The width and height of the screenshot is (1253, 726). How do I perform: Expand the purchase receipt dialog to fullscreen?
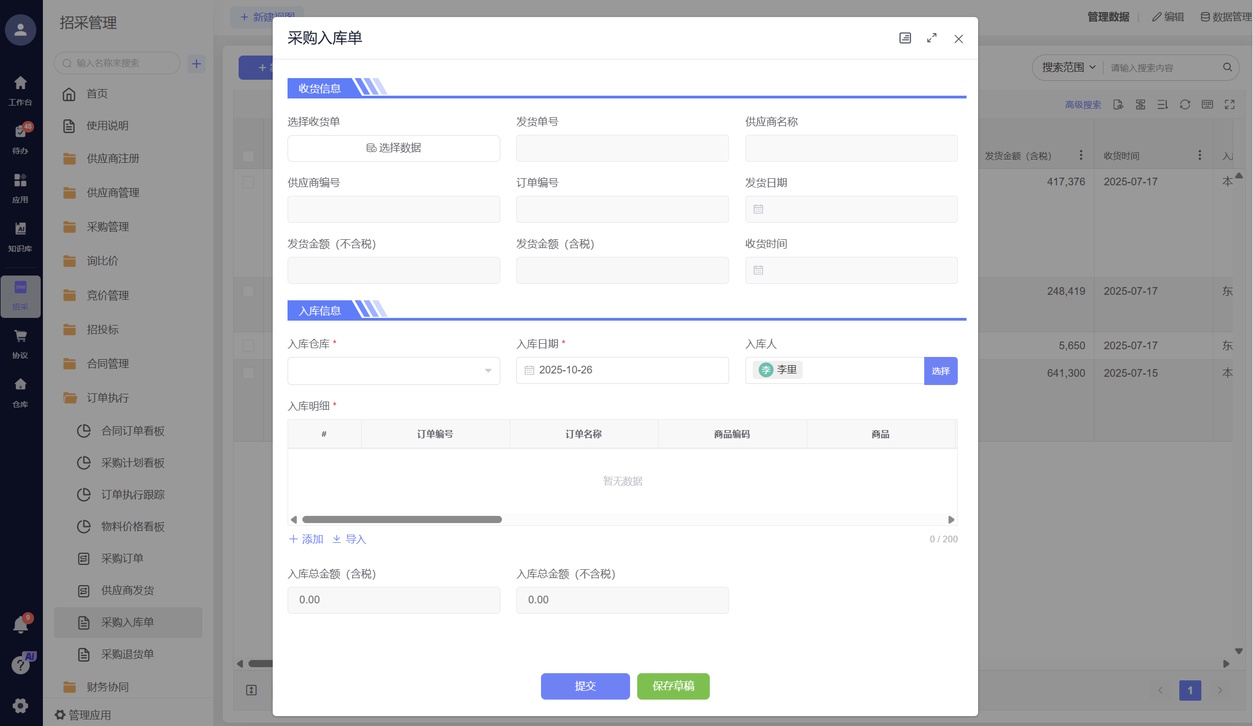[931, 38]
